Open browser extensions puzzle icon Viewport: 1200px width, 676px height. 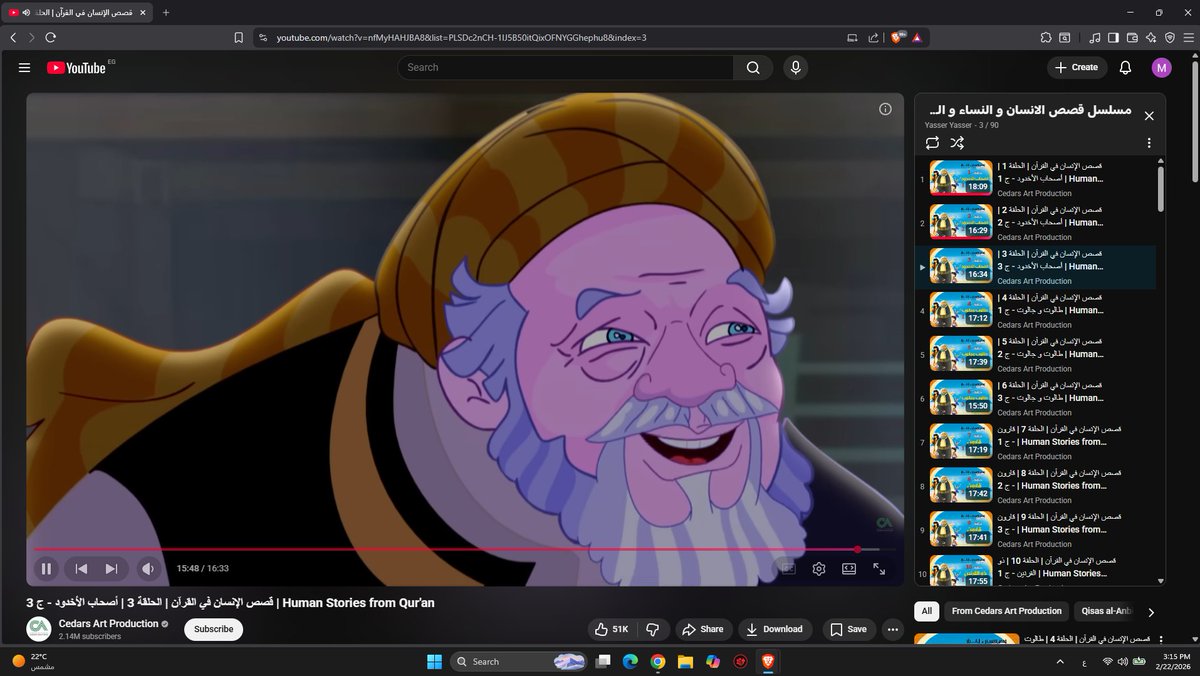pos(1045,37)
